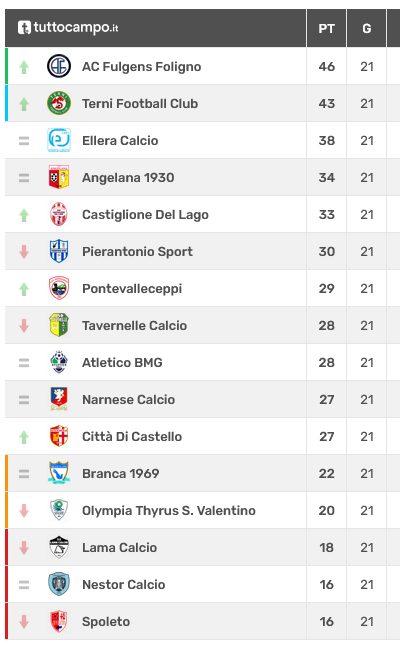The image size is (400, 656).
Task: Sort standings by the PT column header
Action: point(326,28)
